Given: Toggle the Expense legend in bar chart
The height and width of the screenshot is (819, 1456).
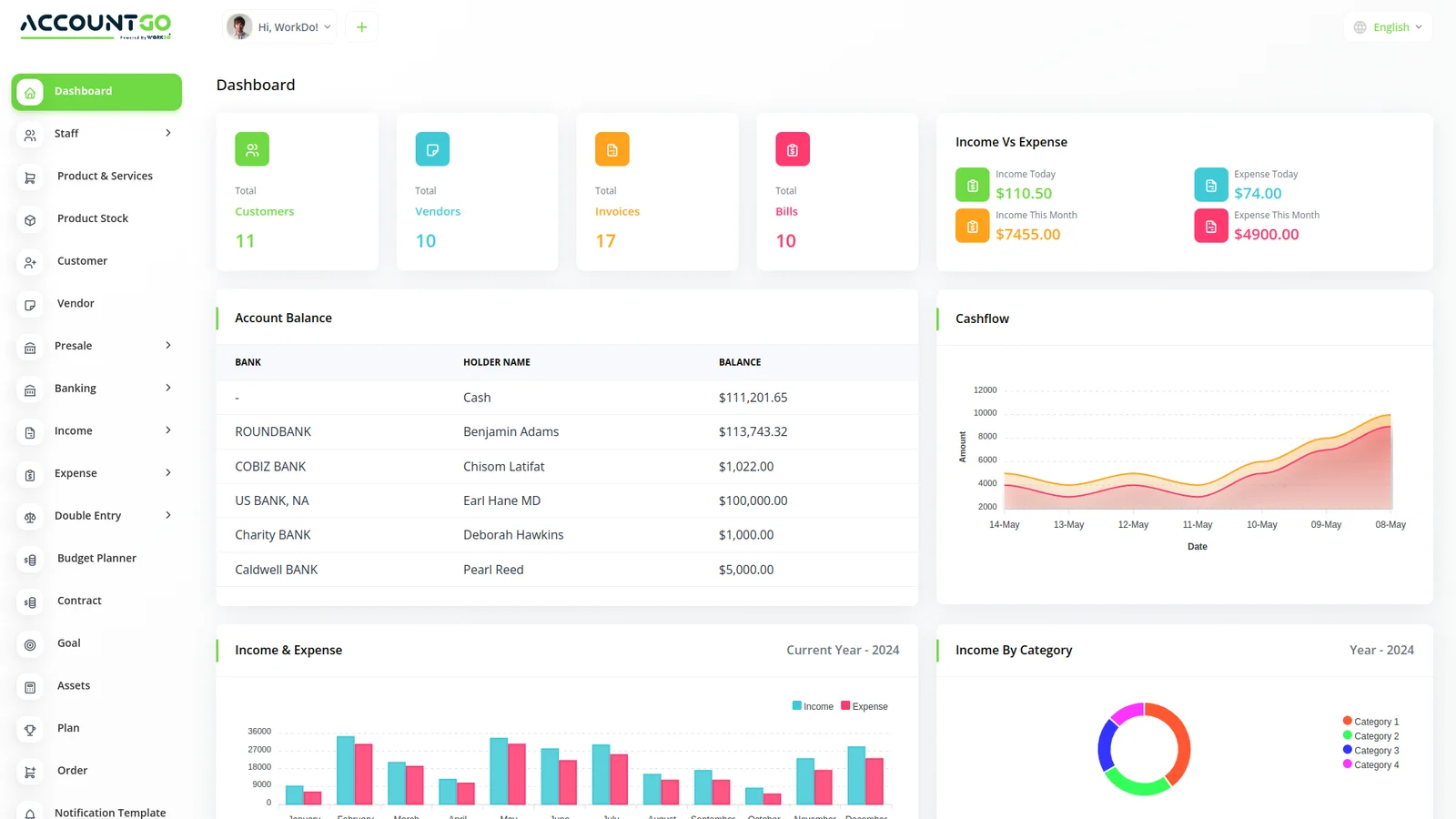Looking at the screenshot, I should [864, 706].
